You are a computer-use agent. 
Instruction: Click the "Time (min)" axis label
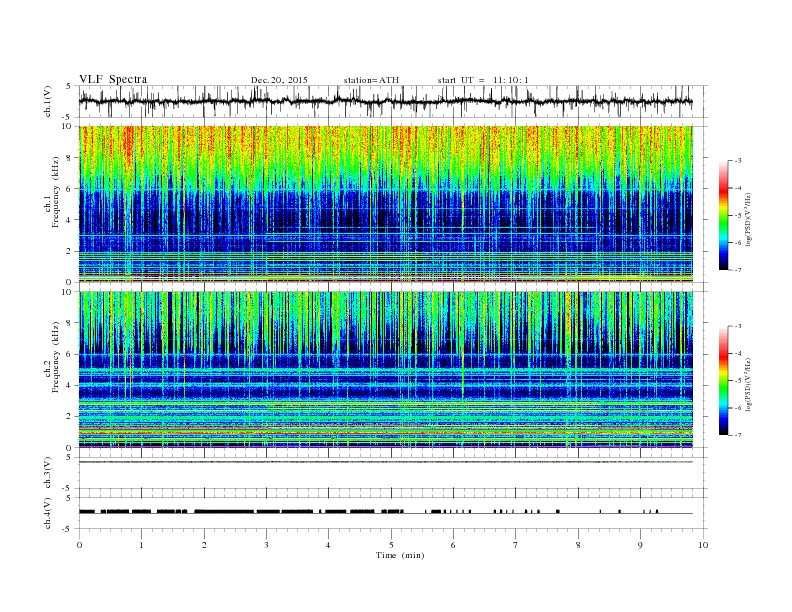coord(400,555)
